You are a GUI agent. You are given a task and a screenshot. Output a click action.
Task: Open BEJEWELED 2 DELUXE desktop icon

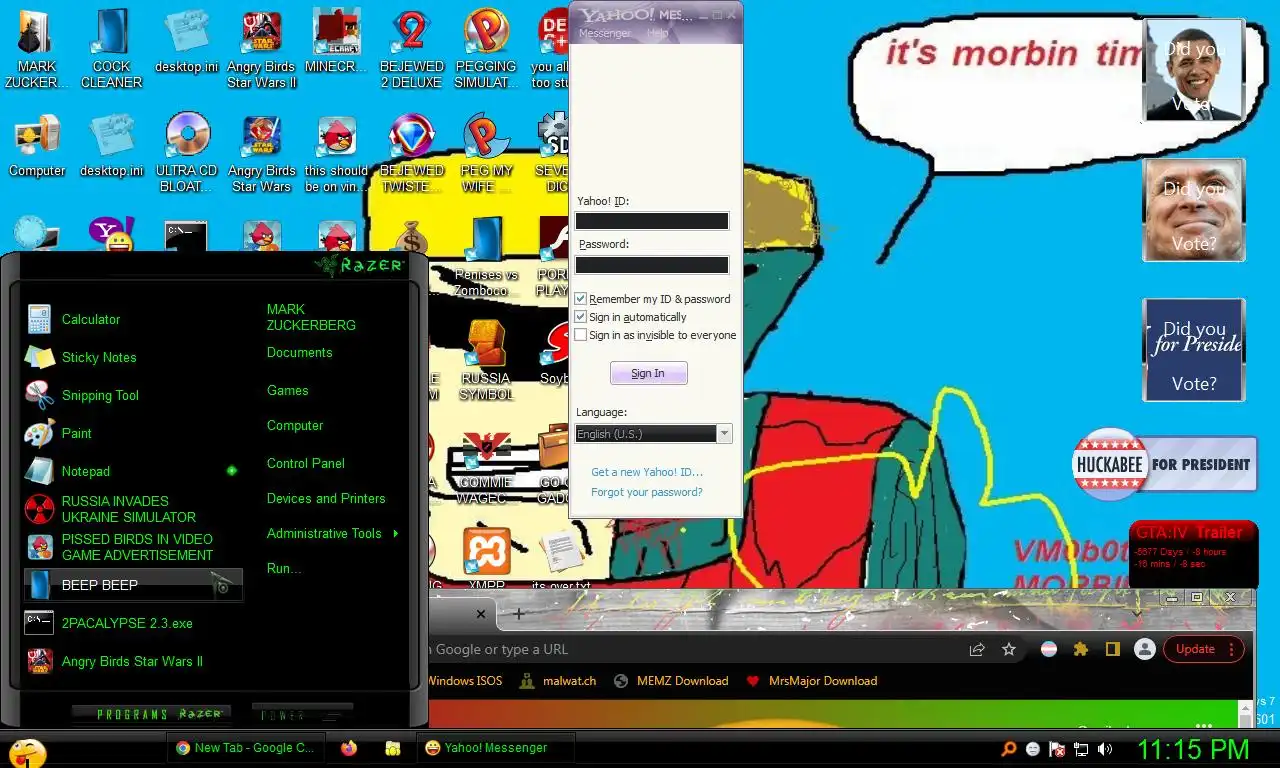click(411, 48)
